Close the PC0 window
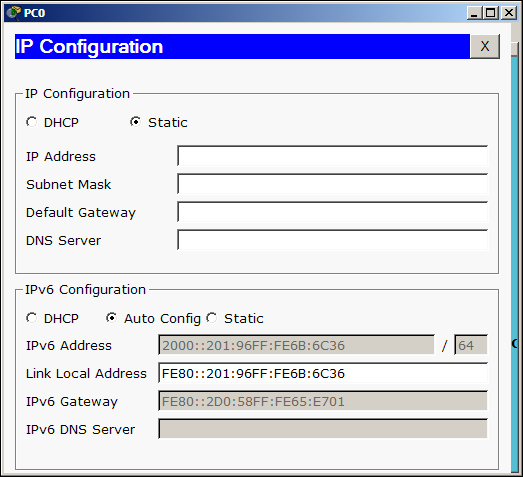The height and width of the screenshot is (477, 523). click(509, 13)
